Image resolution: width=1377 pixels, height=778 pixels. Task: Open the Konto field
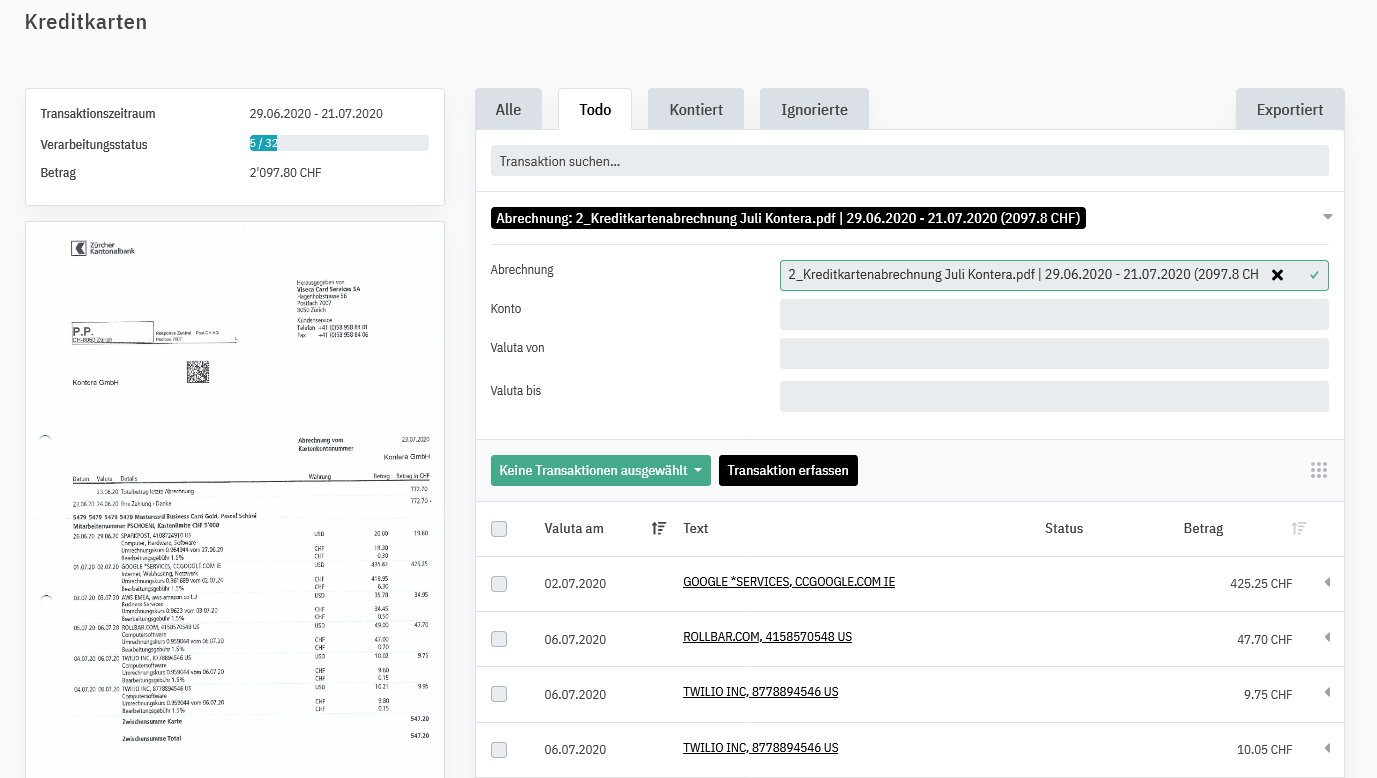(1054, 314)
